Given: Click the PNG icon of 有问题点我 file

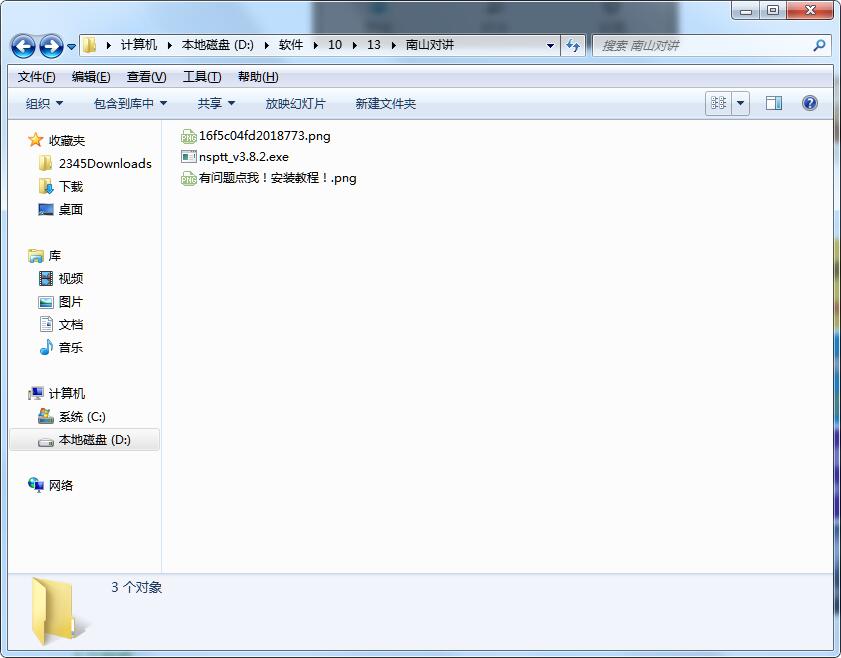Looking at the screenshot, I should pyautogui.click(x=188, y=178).
